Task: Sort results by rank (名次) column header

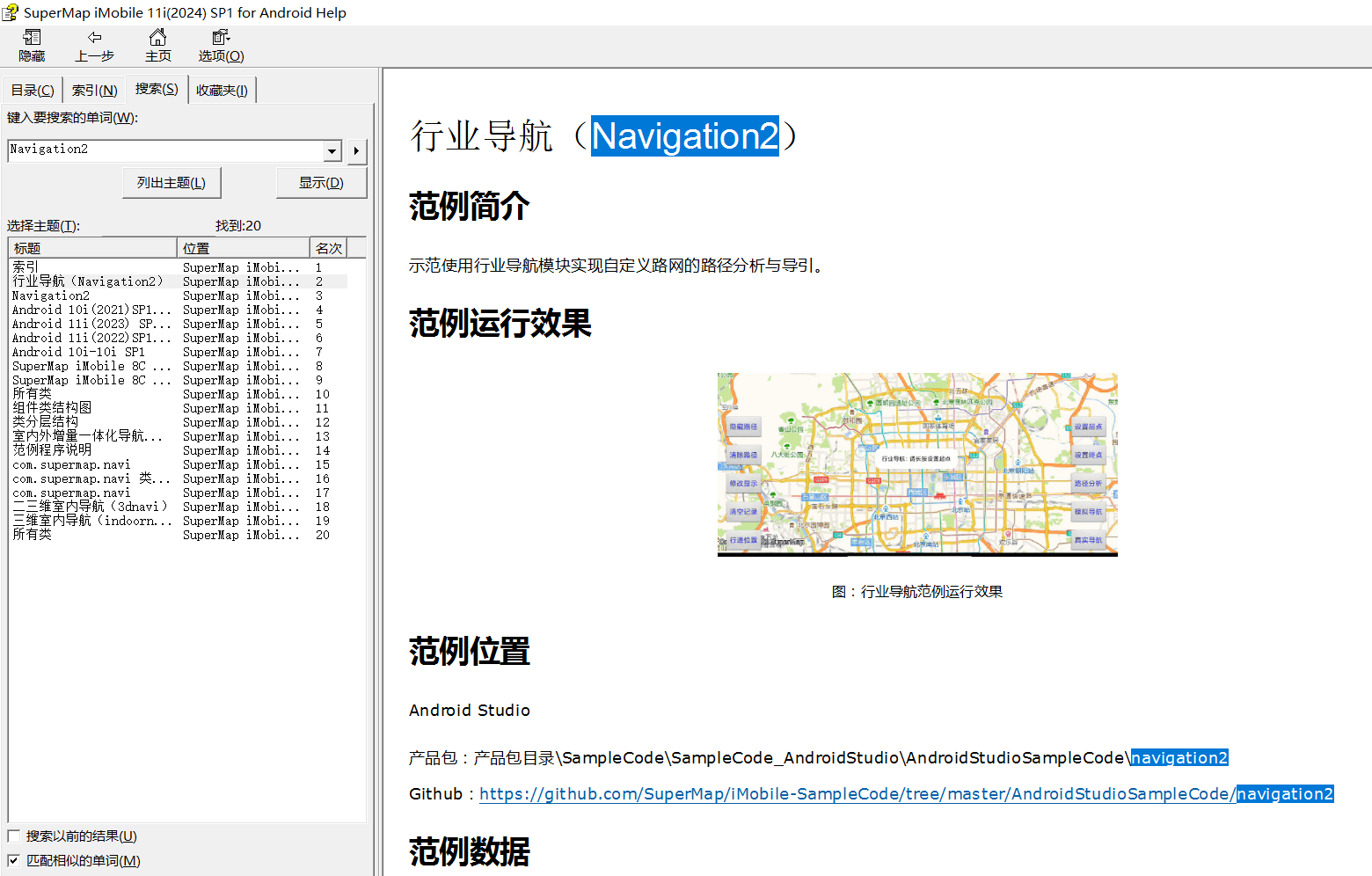Action: pyautogui.click(x=328, y=248)
